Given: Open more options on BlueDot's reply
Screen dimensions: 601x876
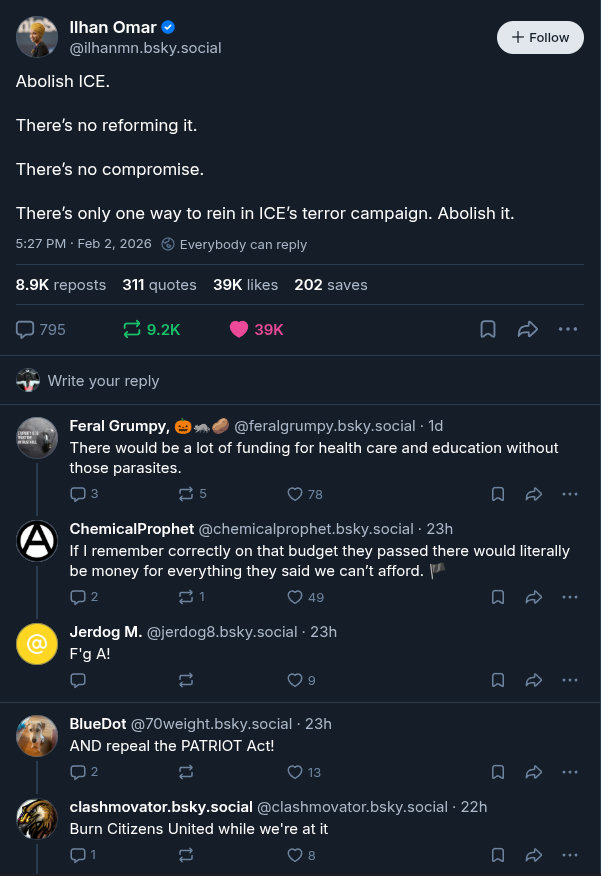Looking at the screenshot, I should [x=570, y=772].
